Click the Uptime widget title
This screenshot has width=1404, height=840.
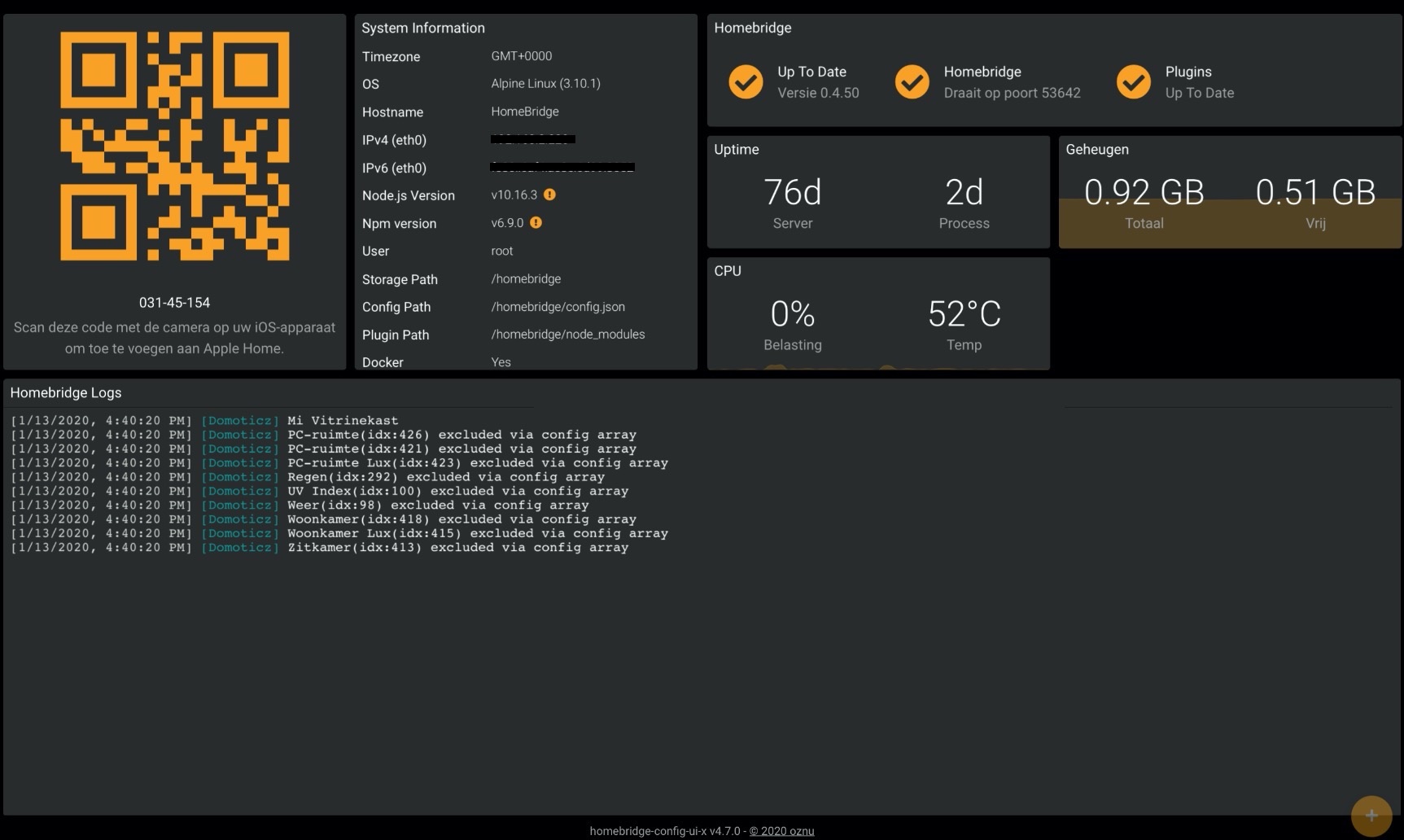(x=736, y=150)
